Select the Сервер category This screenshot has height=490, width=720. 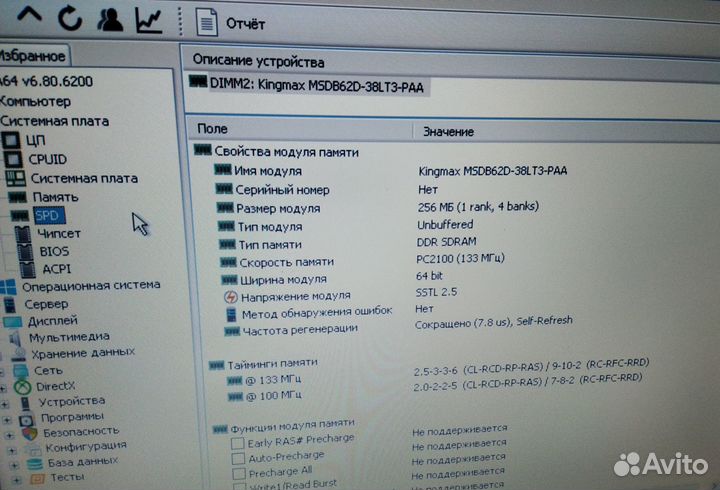pyautogui.click(x=46, y=304)
